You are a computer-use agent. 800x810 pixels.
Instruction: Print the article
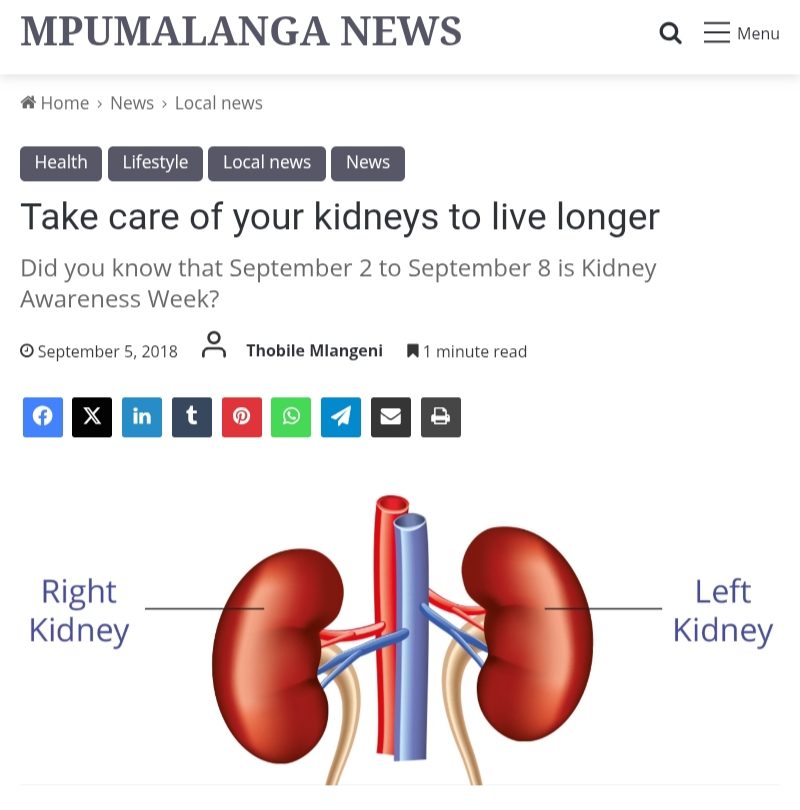point(440,417)
